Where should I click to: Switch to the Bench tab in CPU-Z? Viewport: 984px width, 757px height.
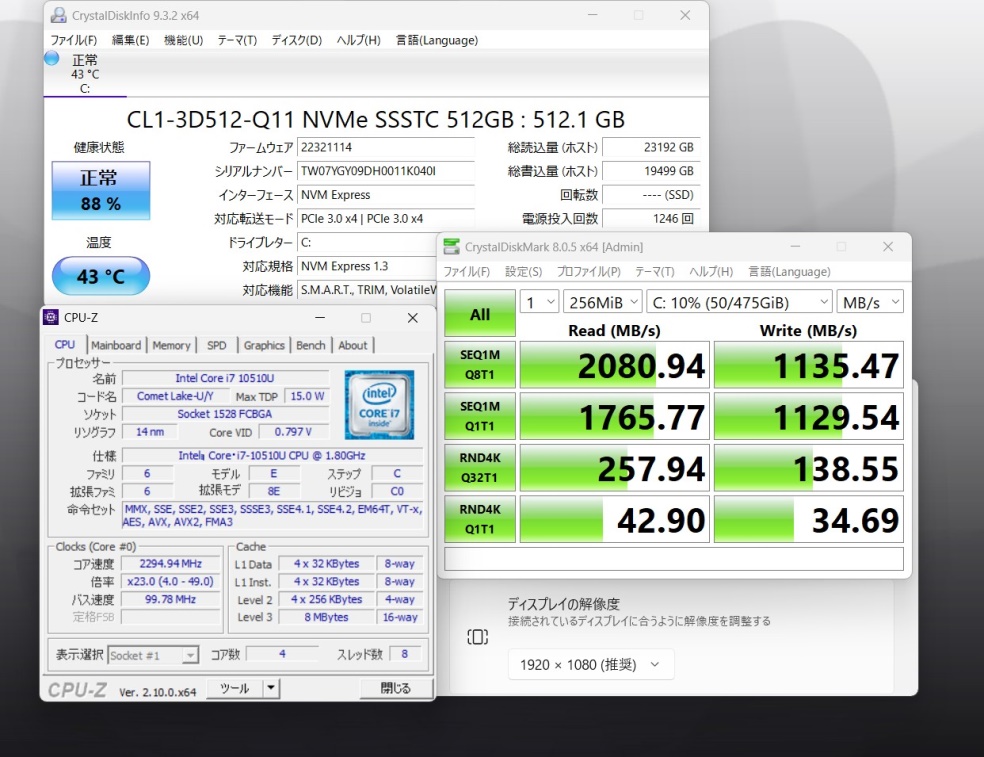click(311, 345)
